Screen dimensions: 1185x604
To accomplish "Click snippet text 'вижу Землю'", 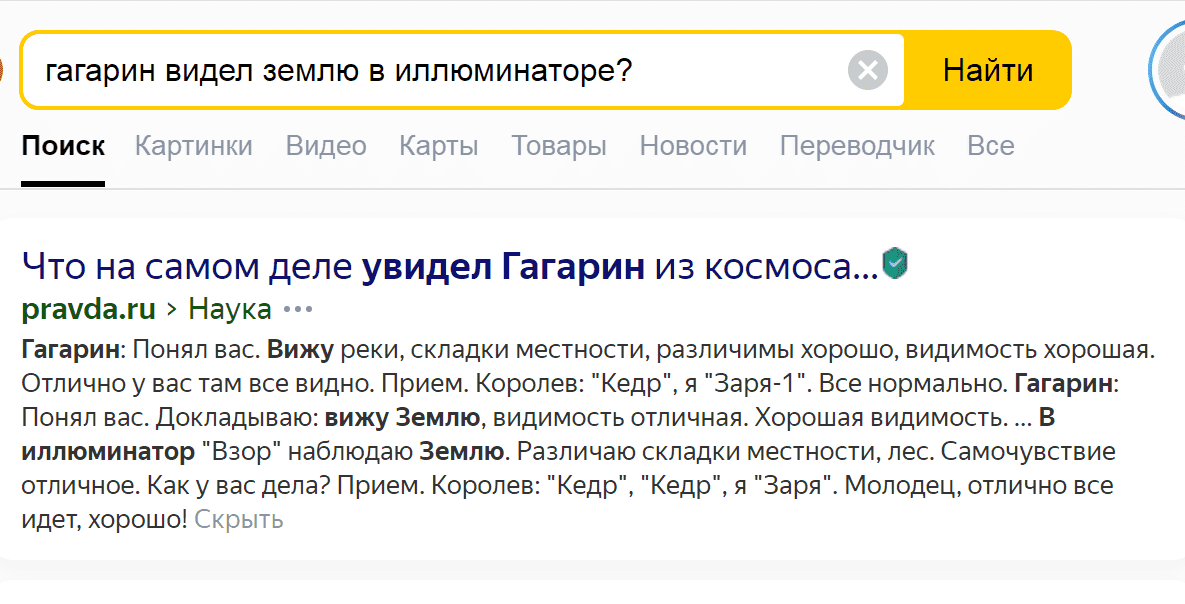I will [403, 417].
